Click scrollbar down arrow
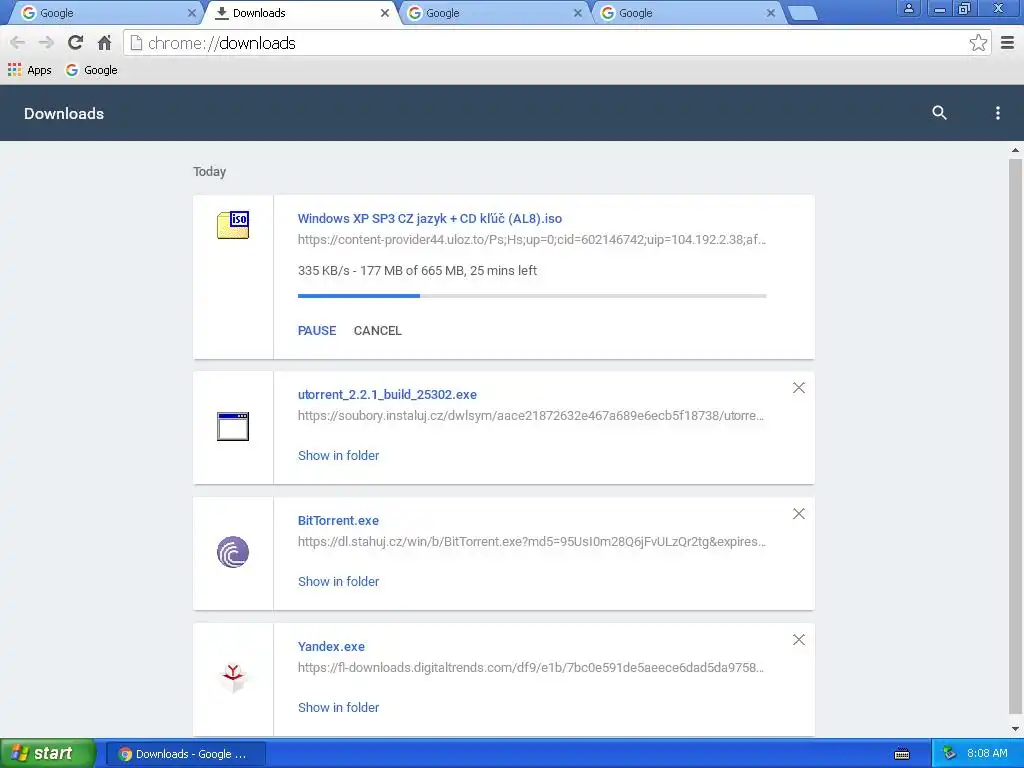The image size is (1024, 768). pyautogui.click(x=1015, y=729)
